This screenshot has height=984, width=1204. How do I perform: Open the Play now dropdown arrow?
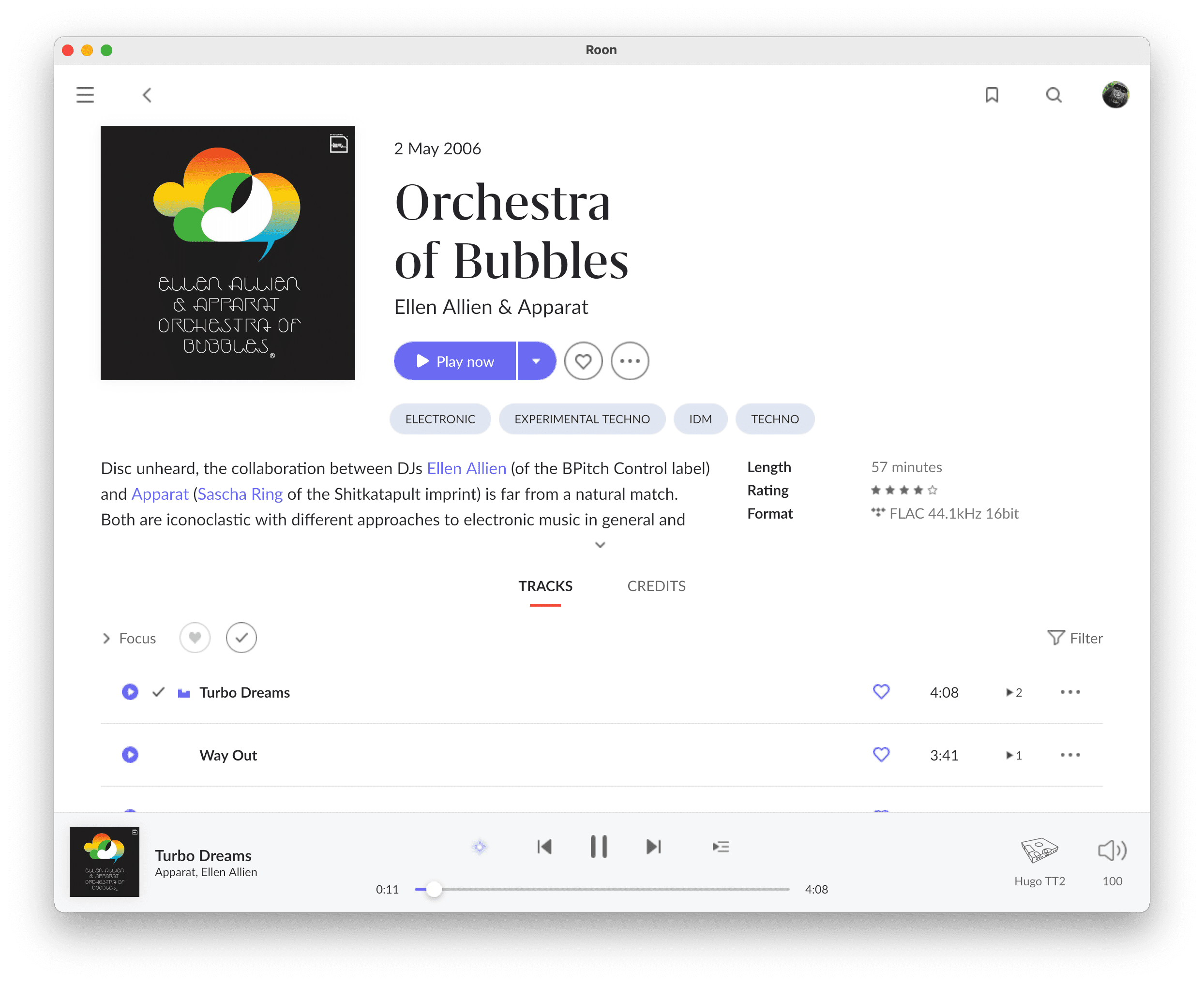[x=536, y=361]
